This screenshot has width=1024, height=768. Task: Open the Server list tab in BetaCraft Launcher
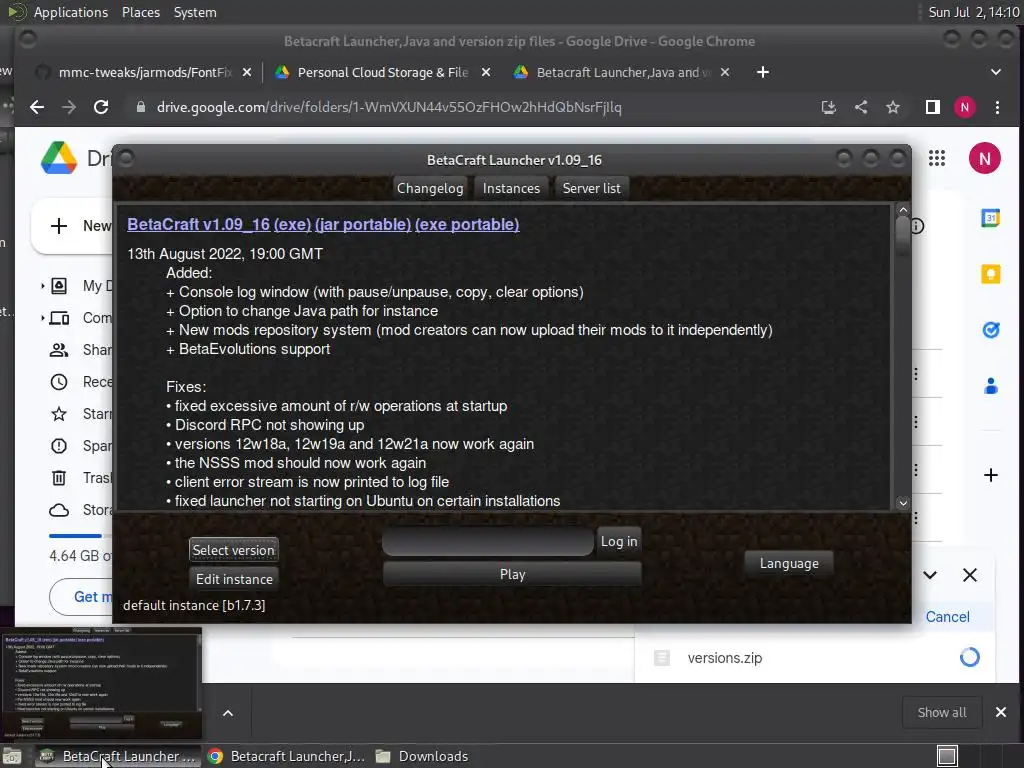591,188
